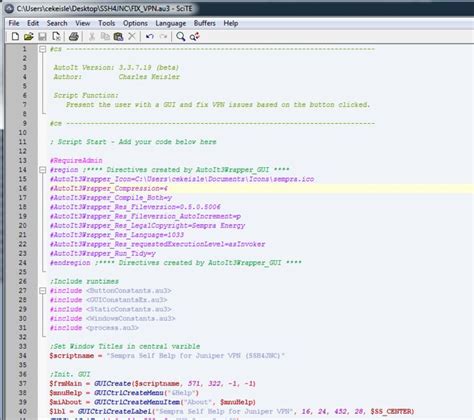Click the Res_Language=1033 directive line

(x=117, y=235)
